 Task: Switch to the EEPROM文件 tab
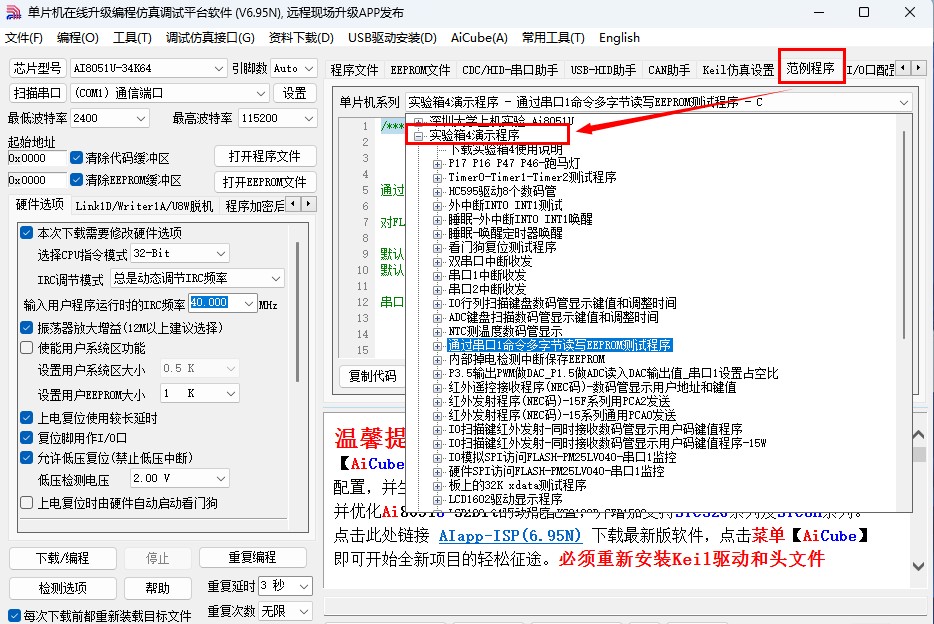[420, 70]
